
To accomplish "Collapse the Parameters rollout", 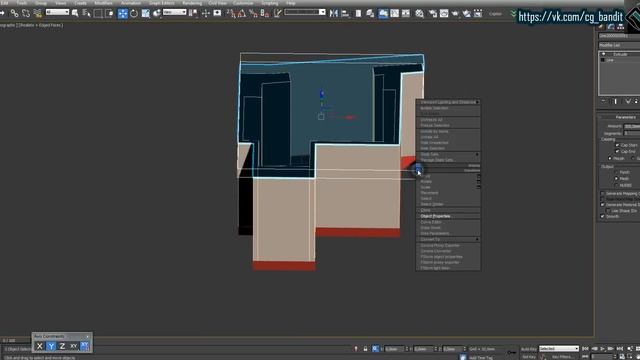I will click(x=619, y=117).
